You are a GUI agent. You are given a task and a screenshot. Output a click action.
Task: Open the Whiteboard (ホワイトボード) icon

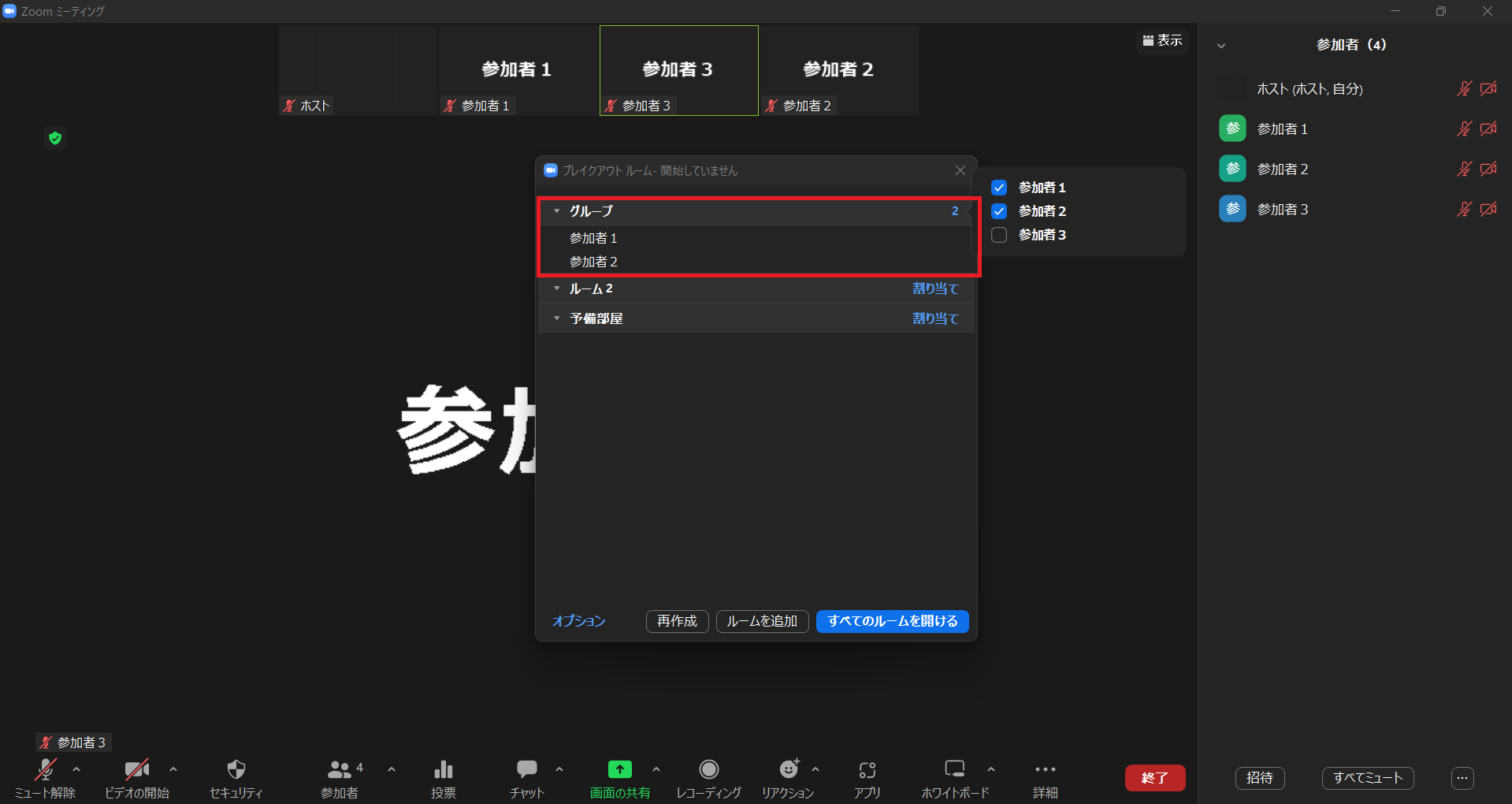pyautogui.click(x=954, y=769)
